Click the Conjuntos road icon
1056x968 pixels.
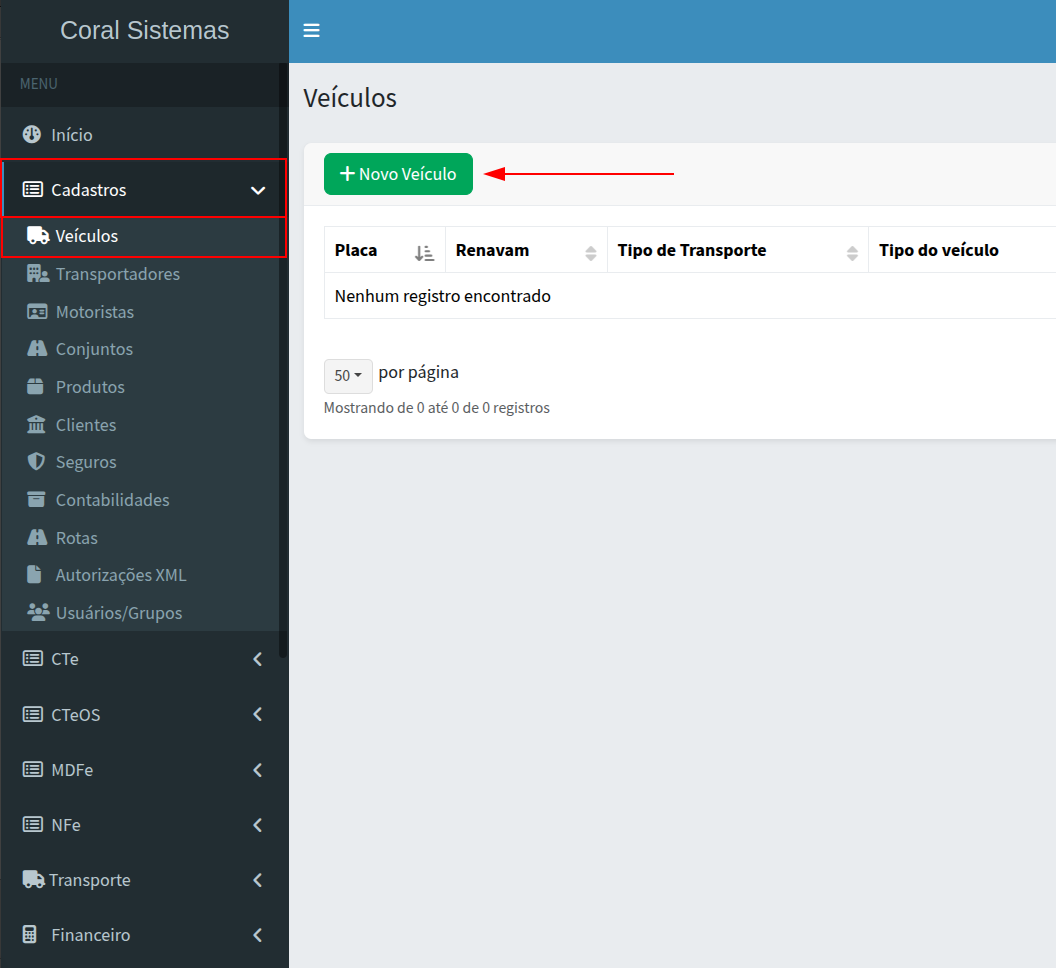pyautogui.click(x=37, y=349)
